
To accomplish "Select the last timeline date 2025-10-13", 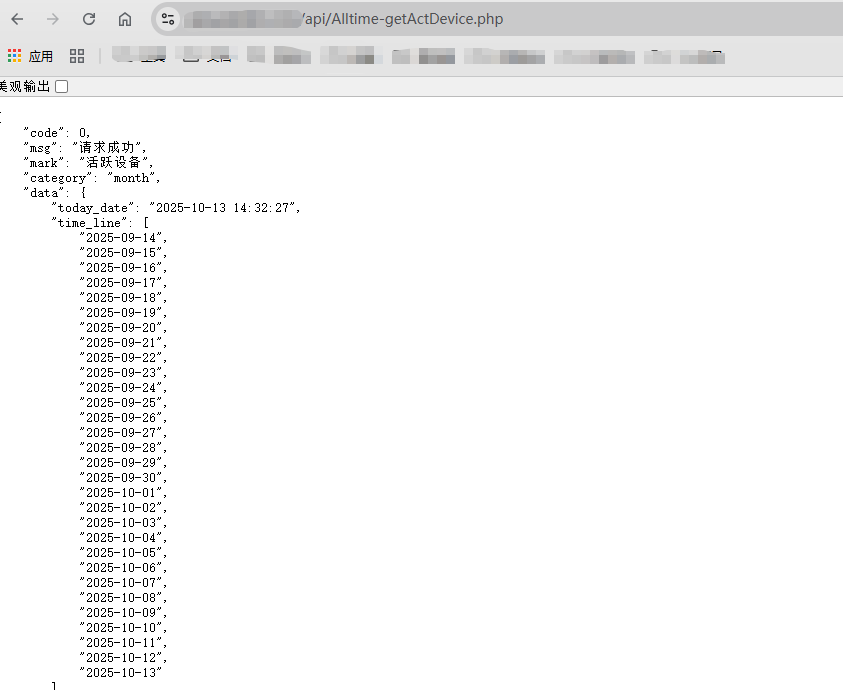I will [120, 673].
